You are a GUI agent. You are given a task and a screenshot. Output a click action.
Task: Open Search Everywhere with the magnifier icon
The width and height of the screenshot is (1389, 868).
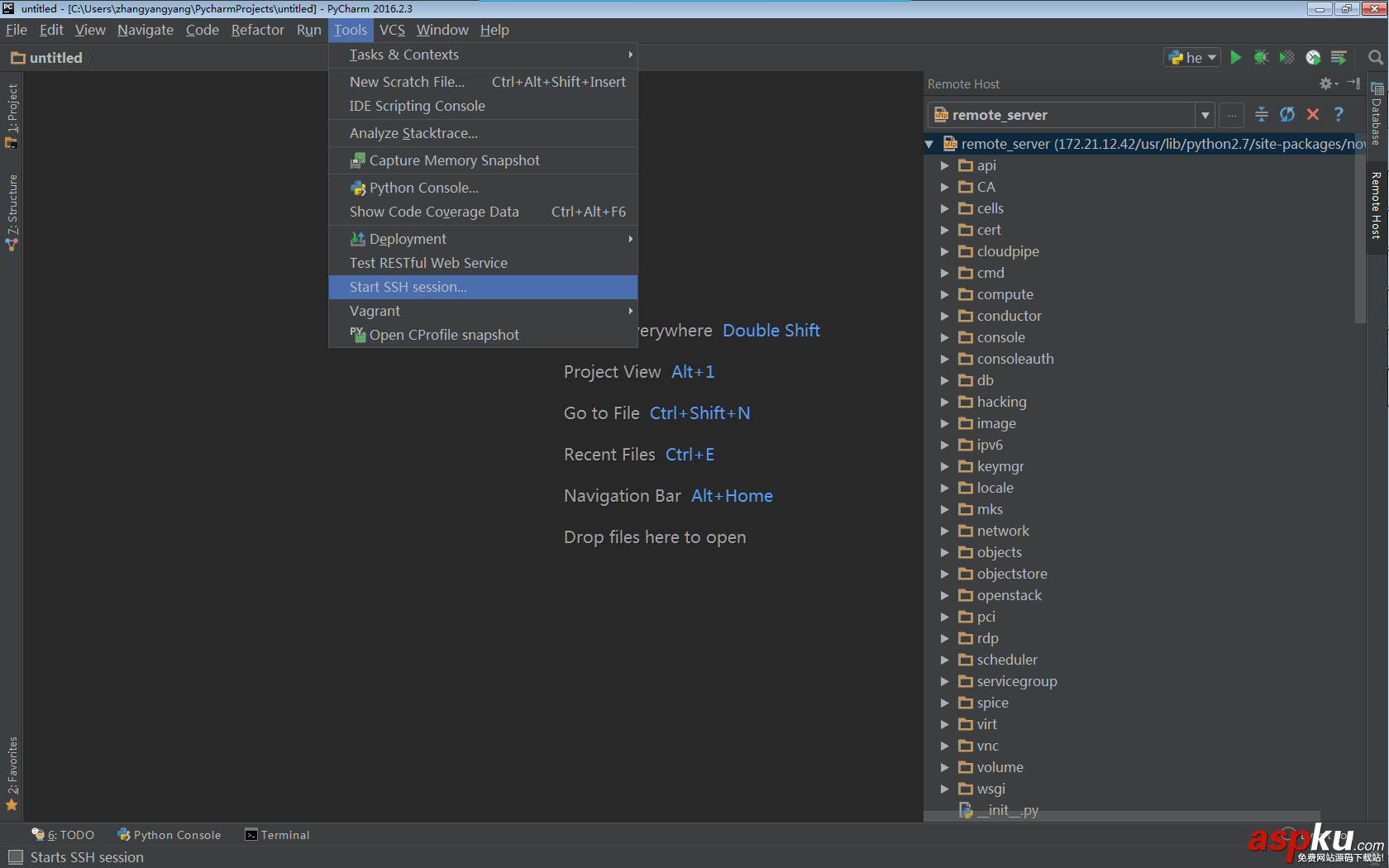tap(1375, 57)
